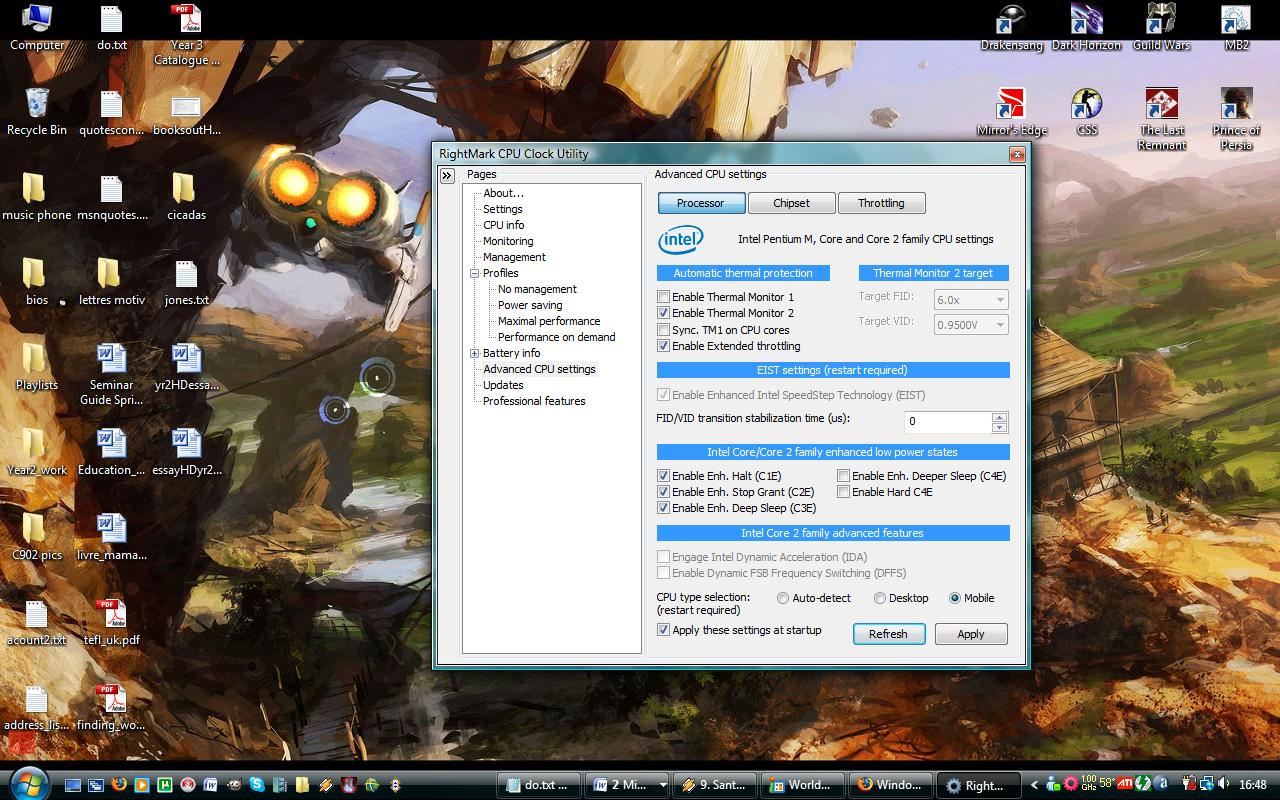Uncheck Enable Enh. Stop Grant (C2E)

coord(663,492)
